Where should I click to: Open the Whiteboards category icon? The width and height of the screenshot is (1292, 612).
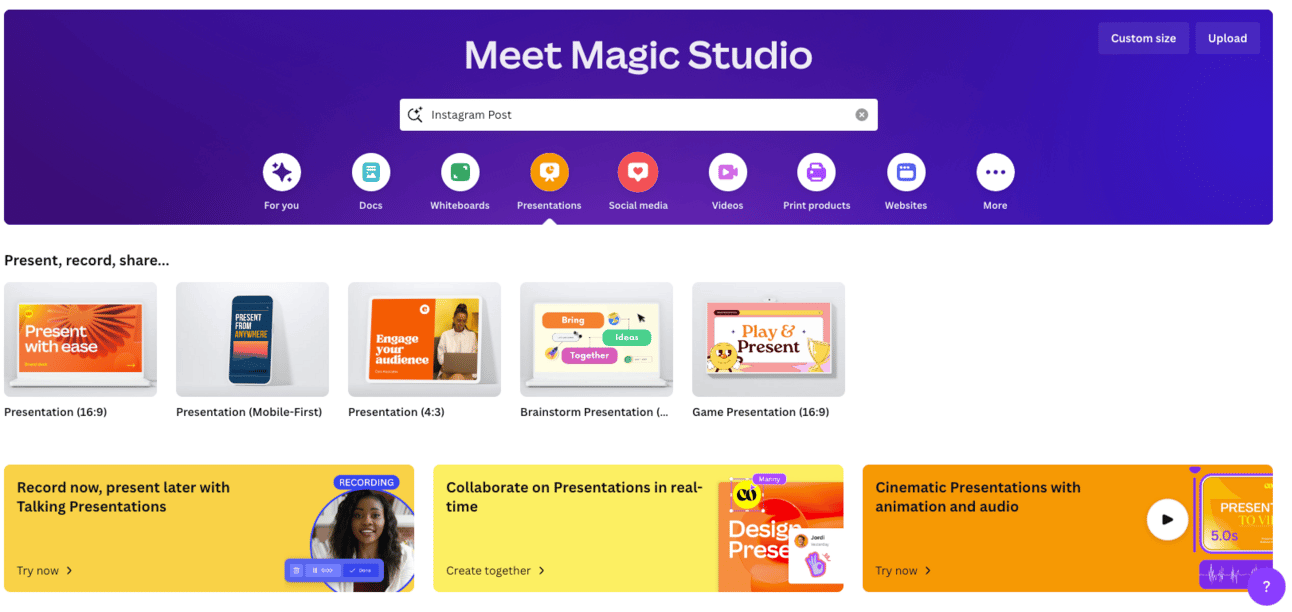coord(460,172)
